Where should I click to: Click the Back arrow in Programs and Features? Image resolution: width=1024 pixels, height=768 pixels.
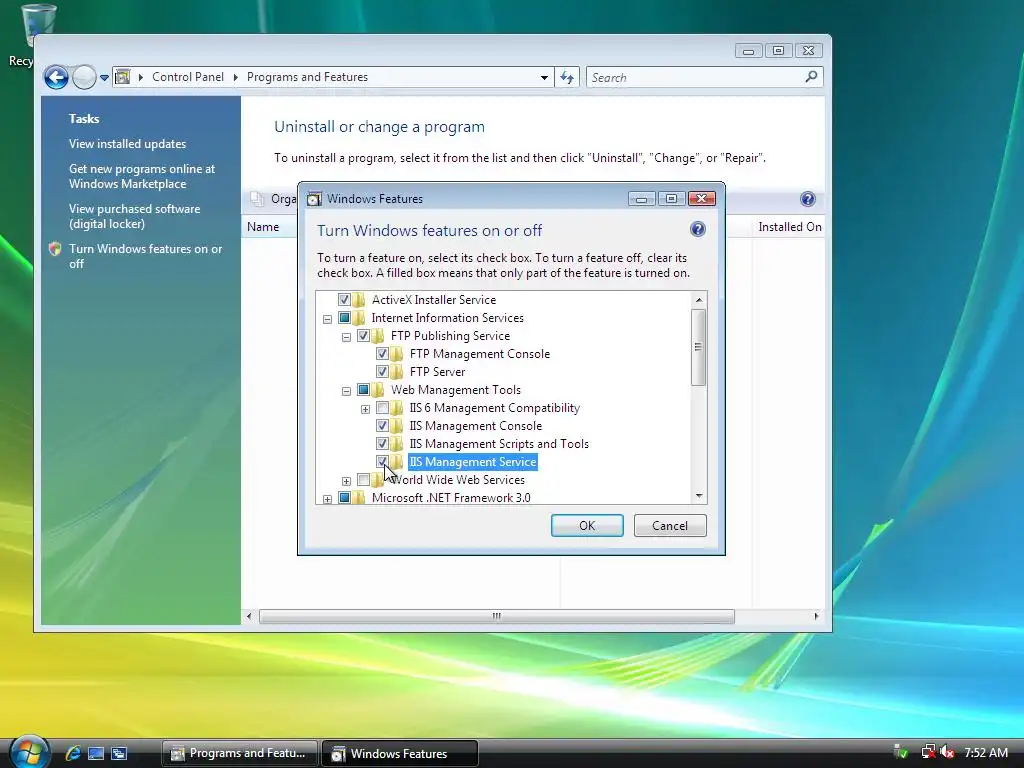coord(57,78)
